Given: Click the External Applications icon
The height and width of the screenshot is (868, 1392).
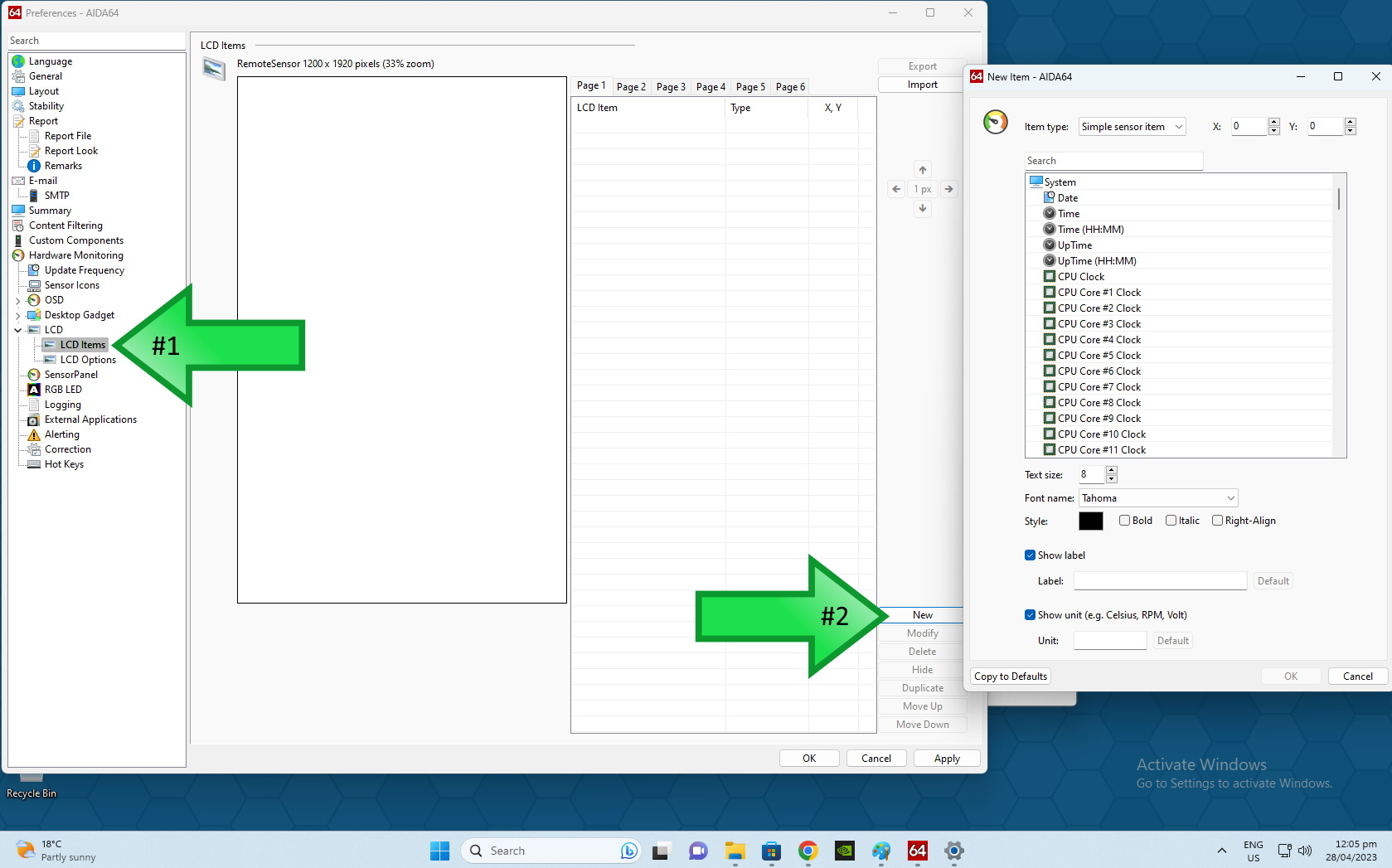Looking at the screenshot, I should 34,419.
